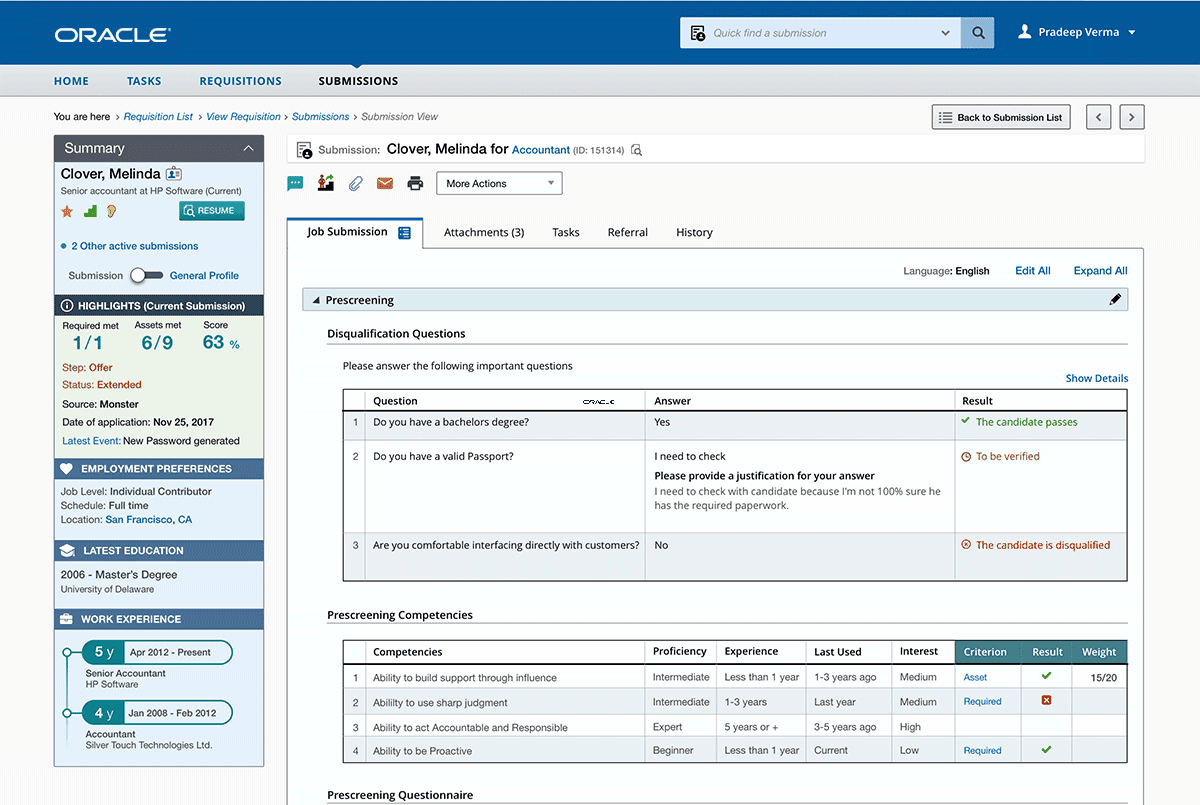
Task: Switch the Submission toggle to General Profile
Action: [146, 275]
